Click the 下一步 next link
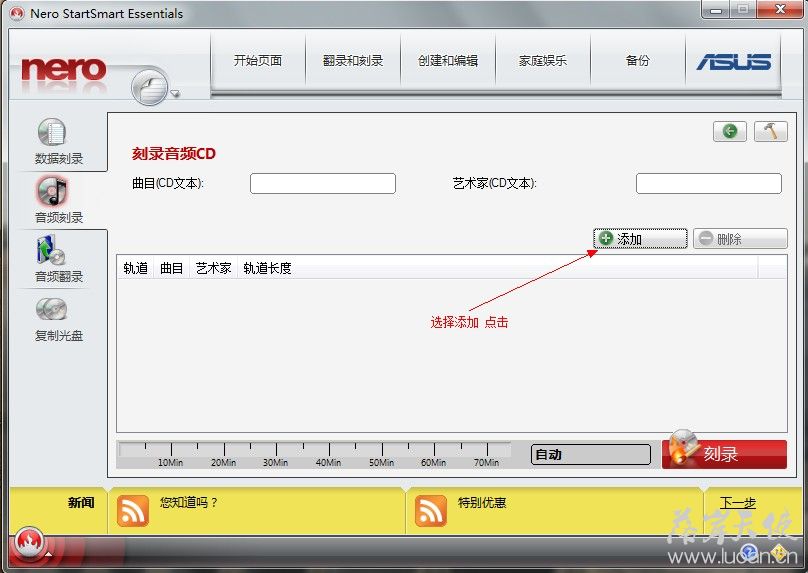This screenshot has width=808, height=573. pyautogui.click(x=737, y=502)
